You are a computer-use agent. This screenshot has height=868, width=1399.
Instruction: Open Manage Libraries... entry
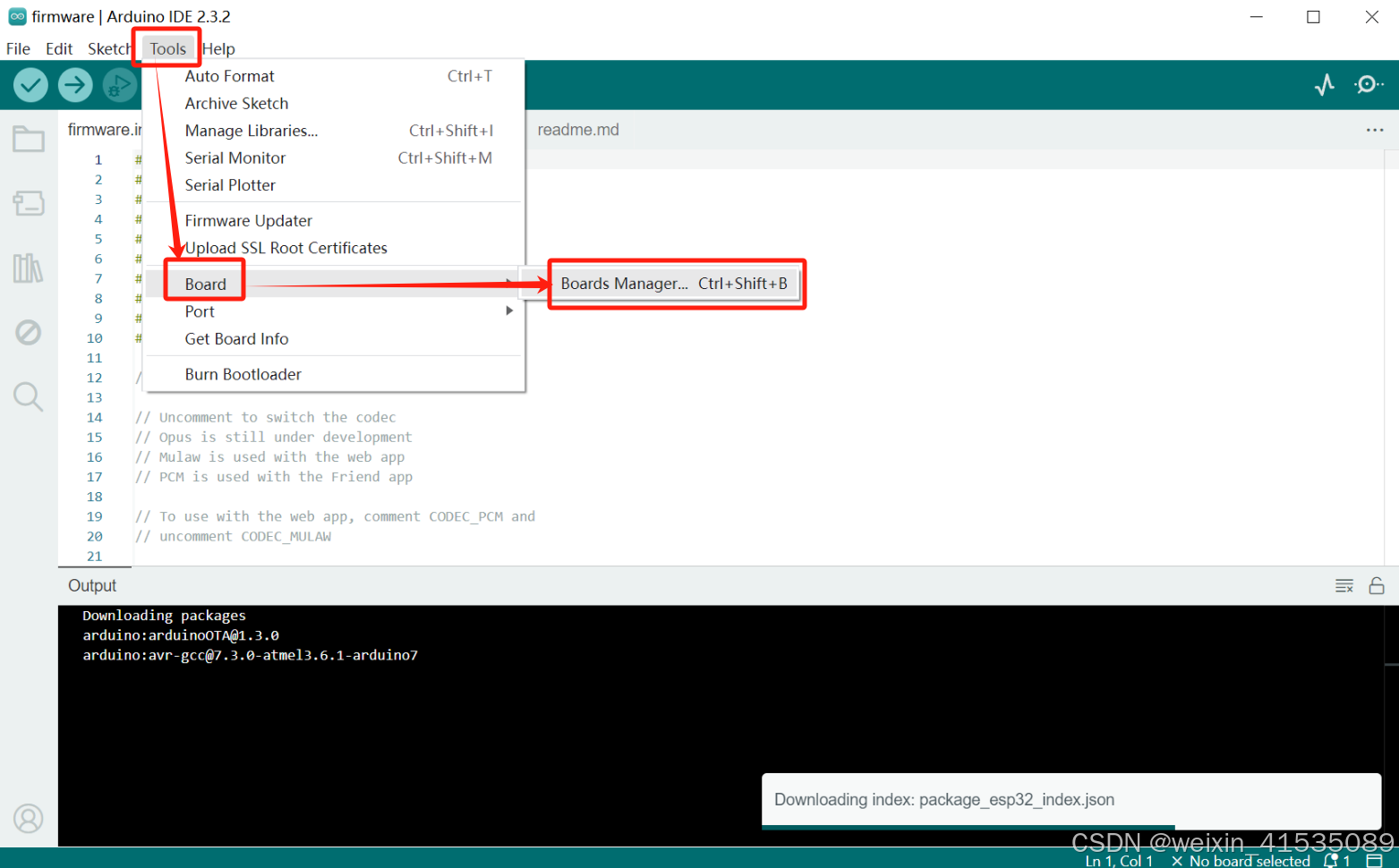coord(334,131)
